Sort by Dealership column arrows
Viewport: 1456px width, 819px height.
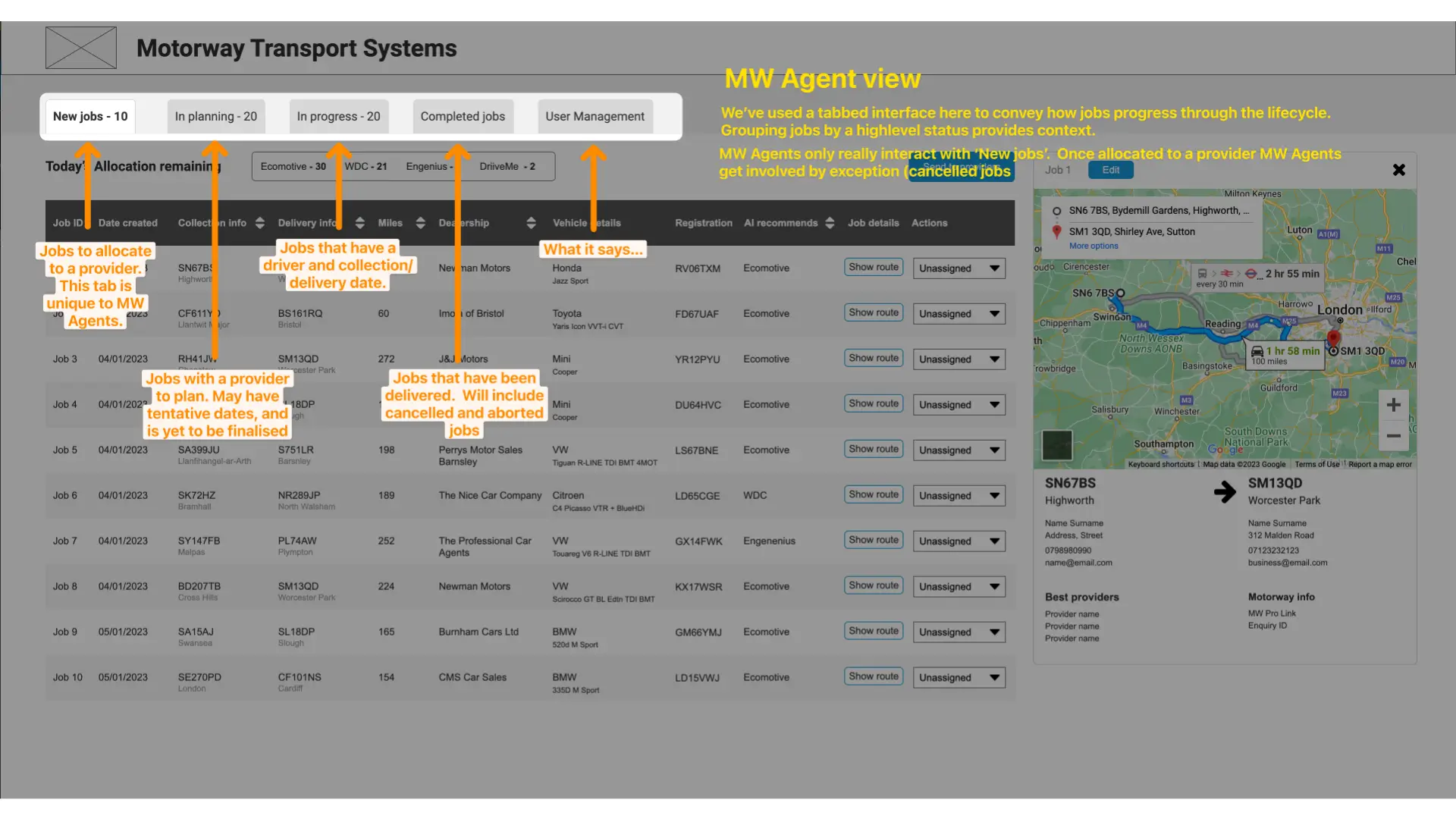click(x=532, y=223)
